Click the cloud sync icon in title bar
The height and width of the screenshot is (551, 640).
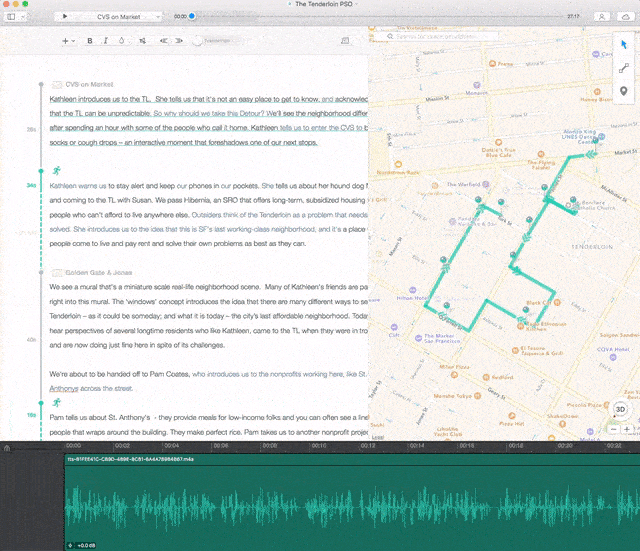[x=625, y=16]
